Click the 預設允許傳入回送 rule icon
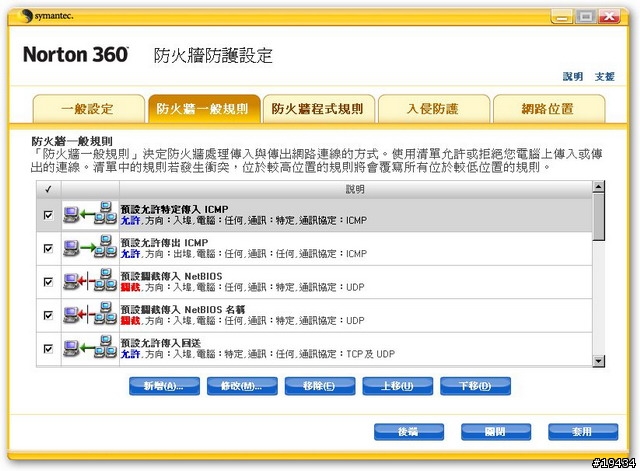This screenshot has height=471, width=640. click(x=90, y=348)
